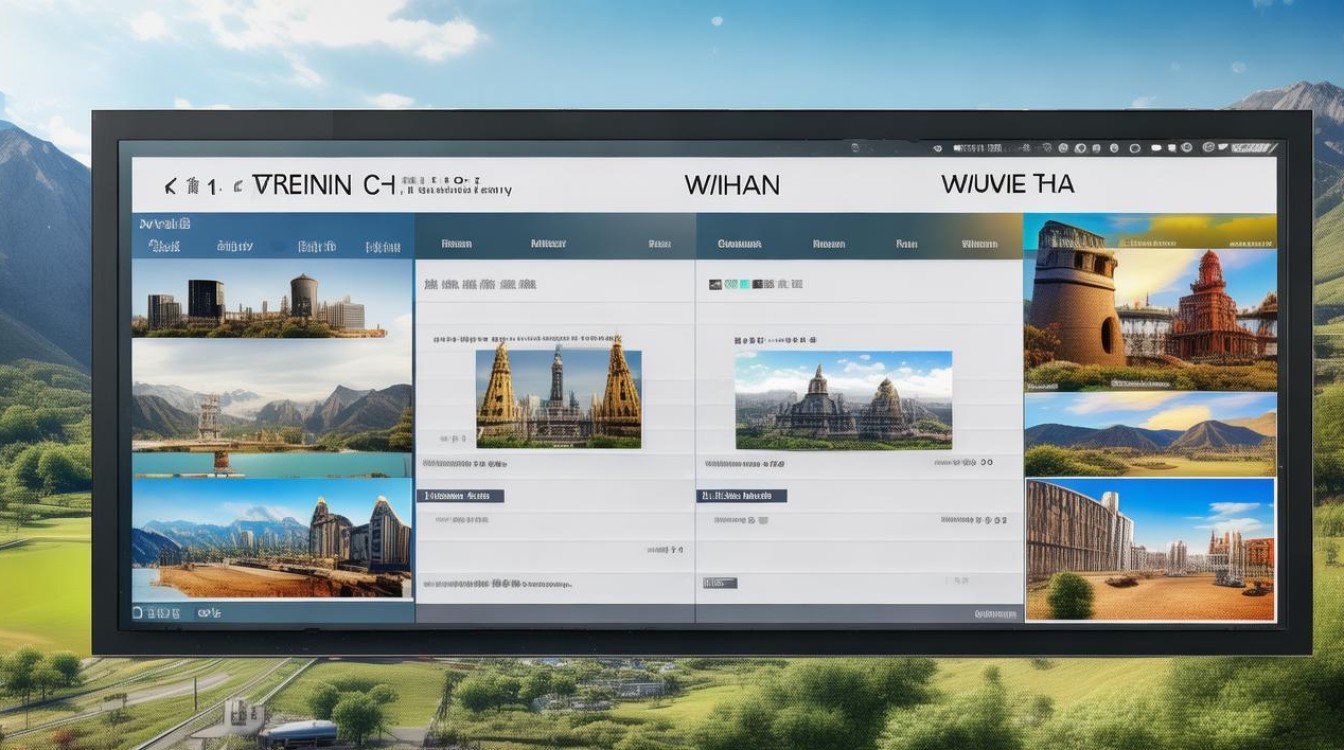Select the VREININ CH heading
Viewport: 1344px width, 750px height.
[x=323, y=185]
